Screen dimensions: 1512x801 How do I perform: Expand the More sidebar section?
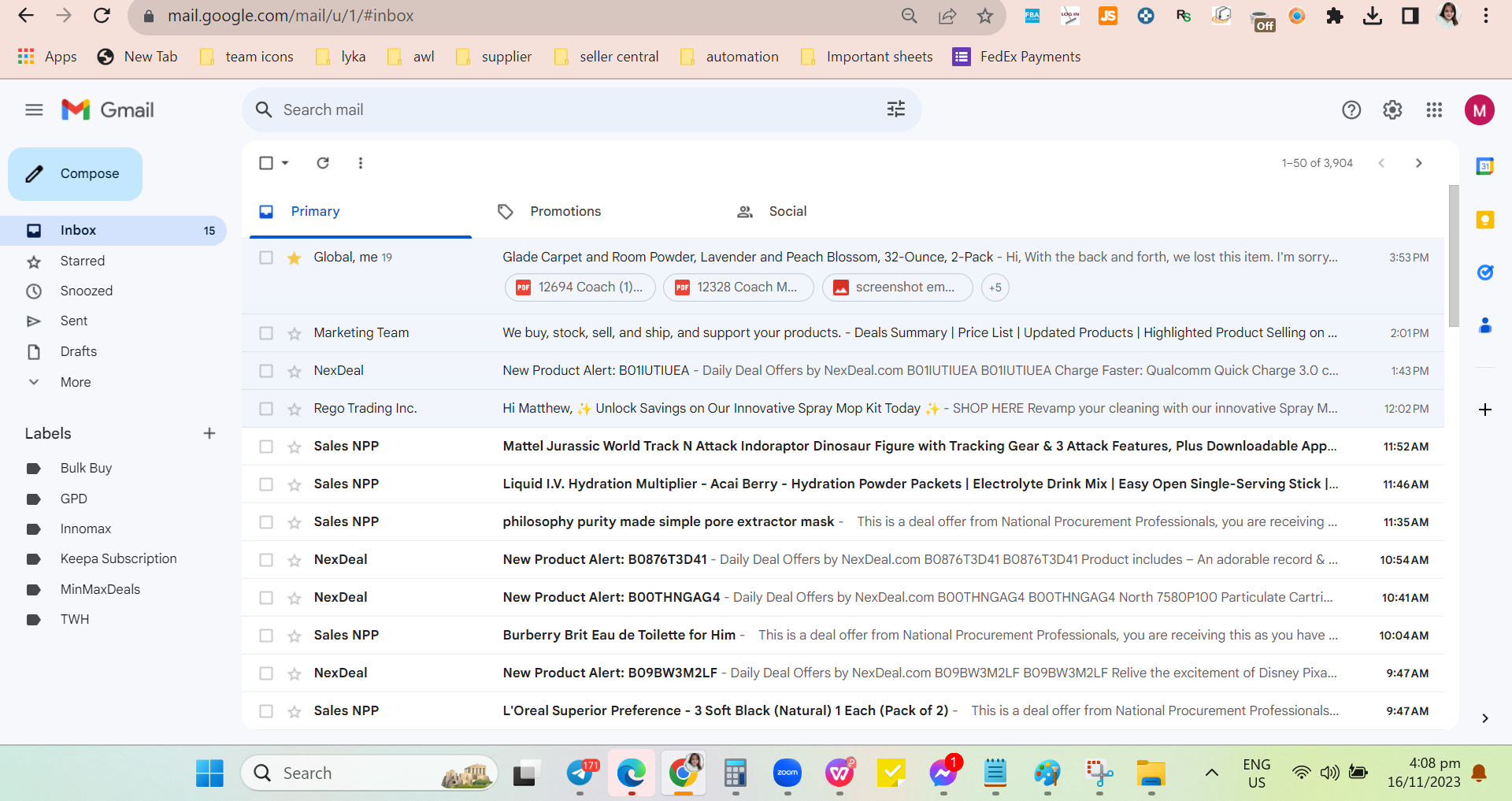click(x=76, y=382)
